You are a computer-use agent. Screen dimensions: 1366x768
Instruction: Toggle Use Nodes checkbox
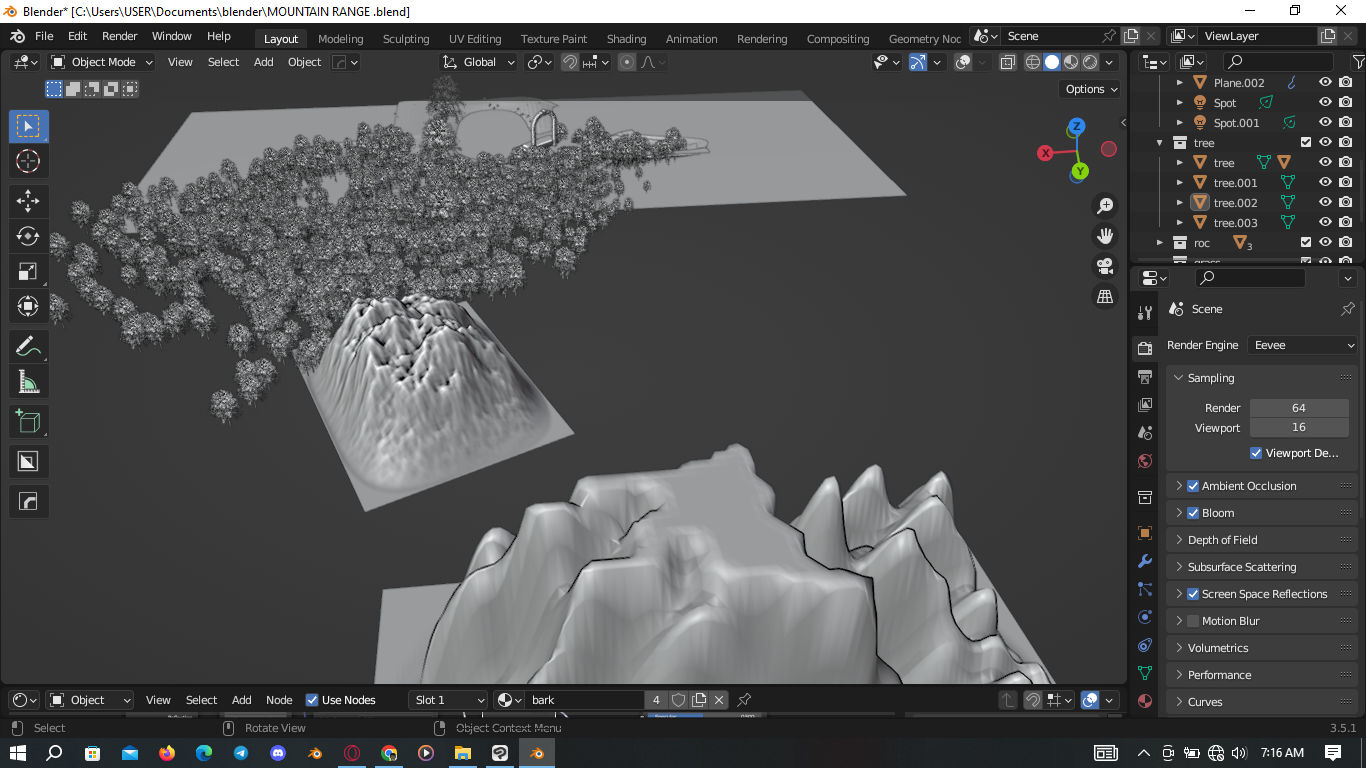(312, 700)
